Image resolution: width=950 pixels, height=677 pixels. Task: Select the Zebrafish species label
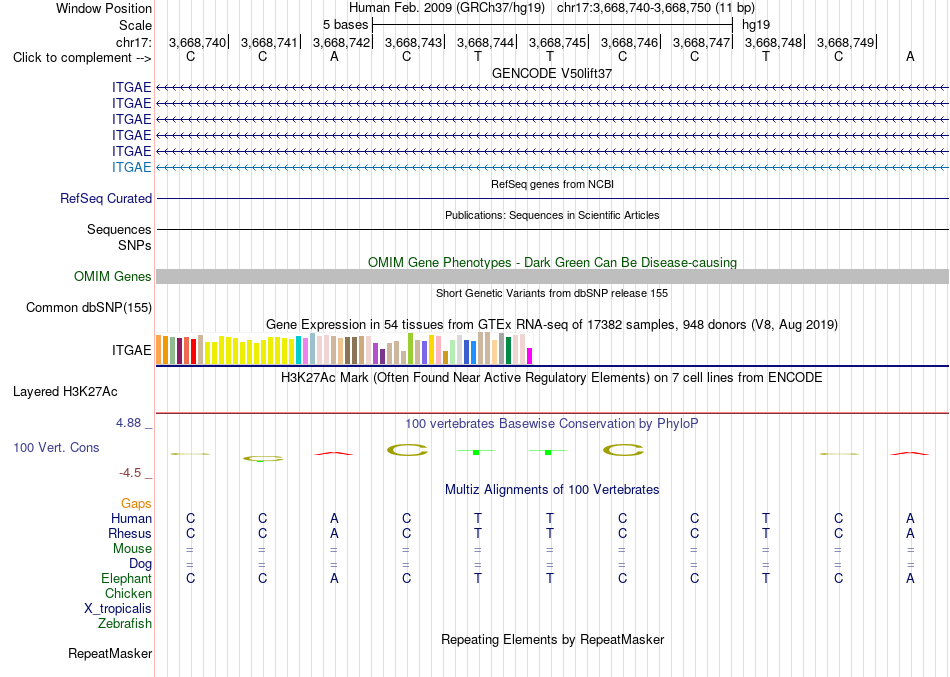point(125,623)
